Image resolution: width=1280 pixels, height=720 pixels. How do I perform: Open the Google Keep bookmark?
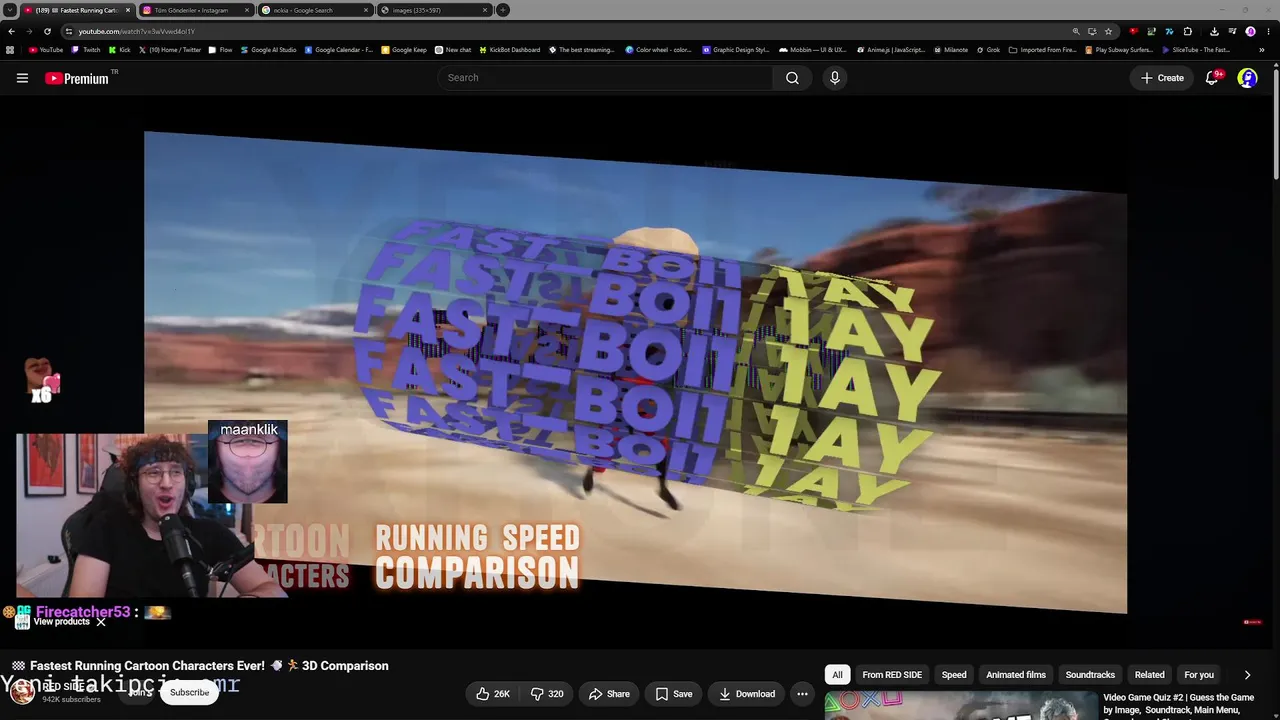(404, 50)
